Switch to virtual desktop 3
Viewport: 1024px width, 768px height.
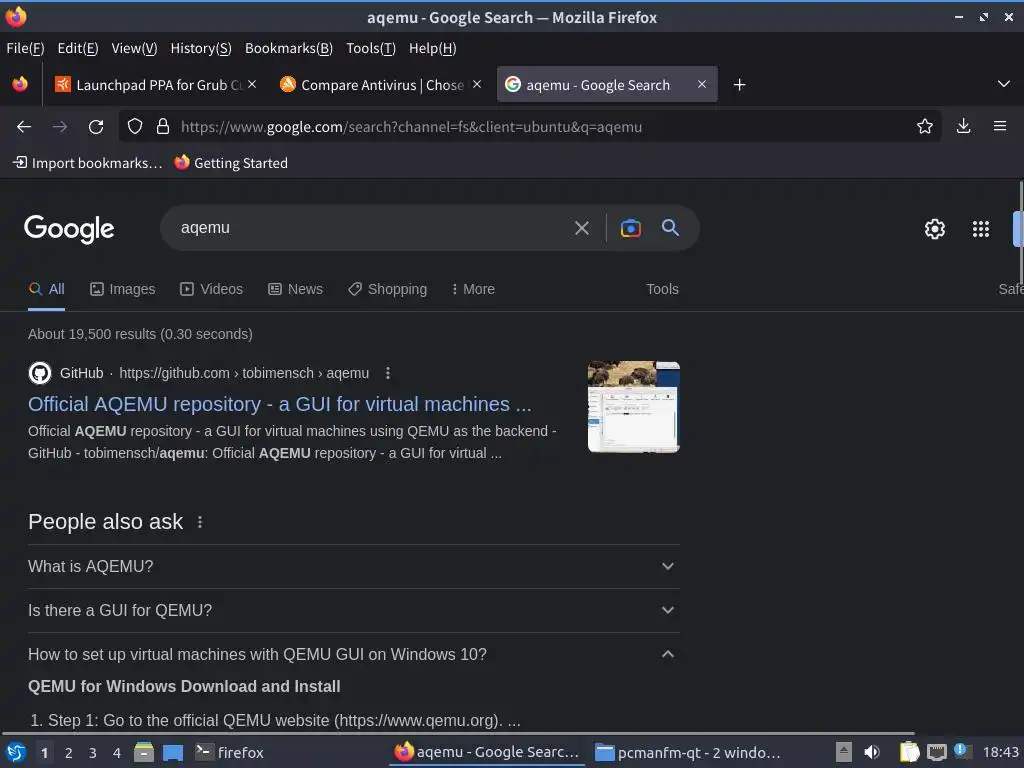pos(93,753)
